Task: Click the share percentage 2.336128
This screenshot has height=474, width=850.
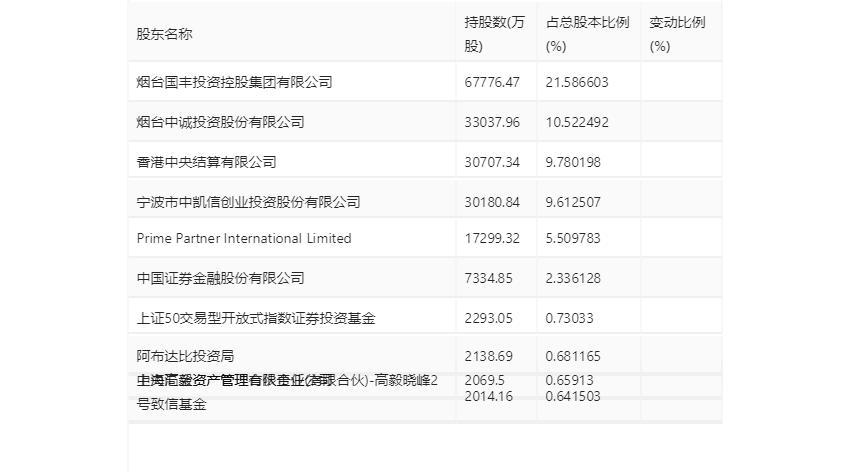Action: tap(577, 278)
